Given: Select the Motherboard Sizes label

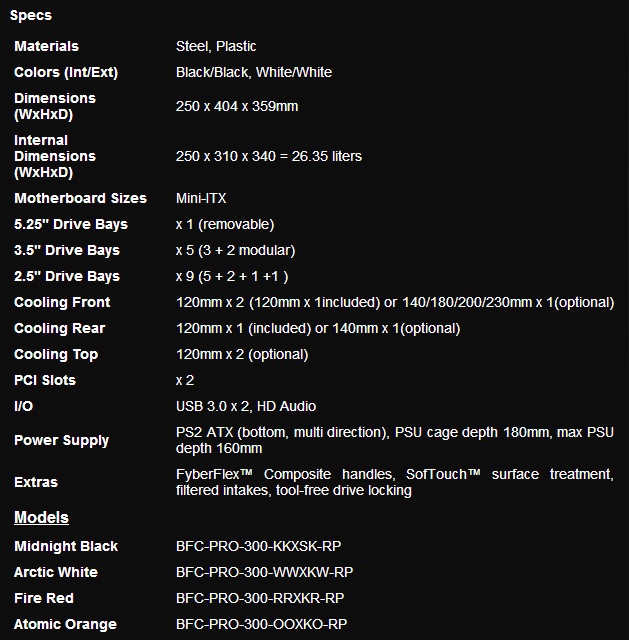Looking at the screenshot, I should click(80, 198).
